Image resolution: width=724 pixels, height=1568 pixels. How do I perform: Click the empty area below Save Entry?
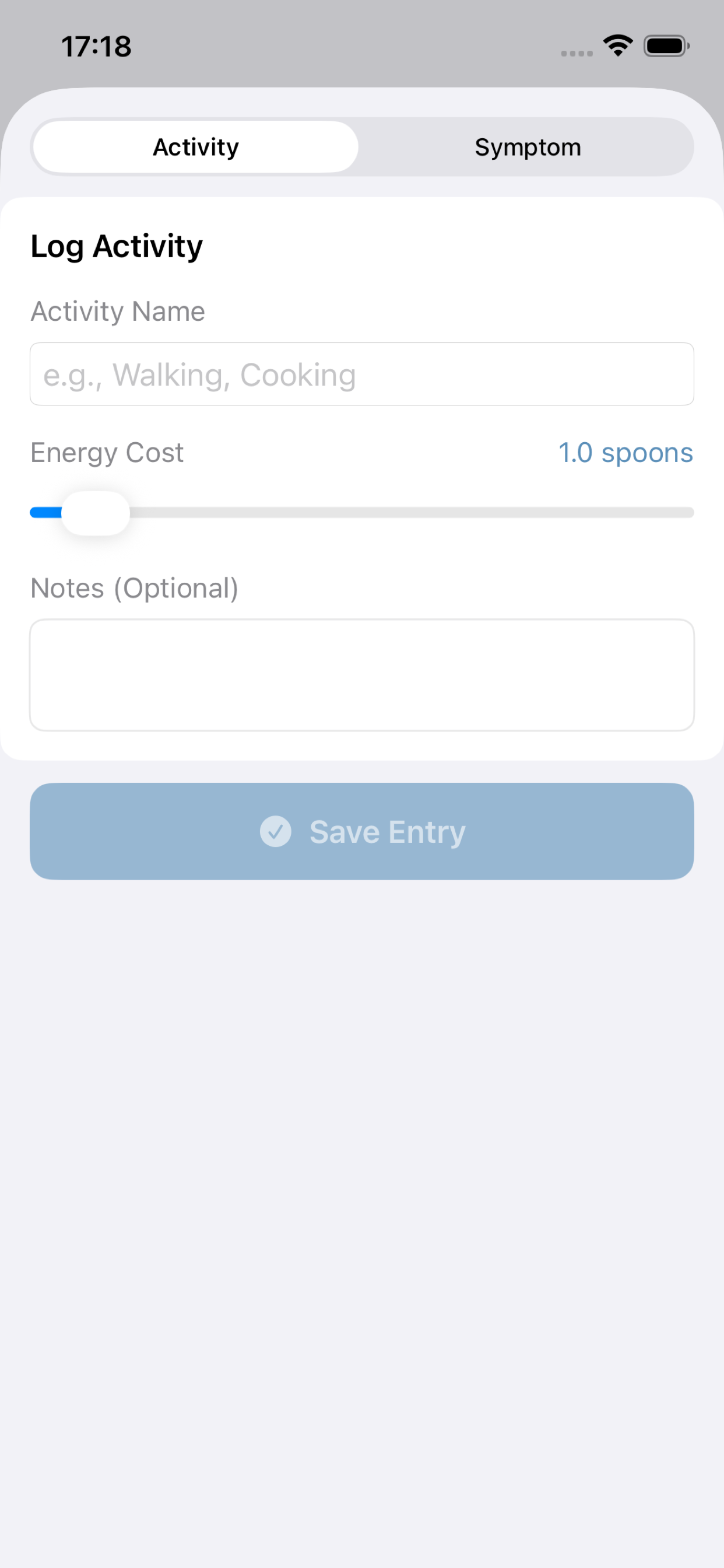(x=361, y=1157)
